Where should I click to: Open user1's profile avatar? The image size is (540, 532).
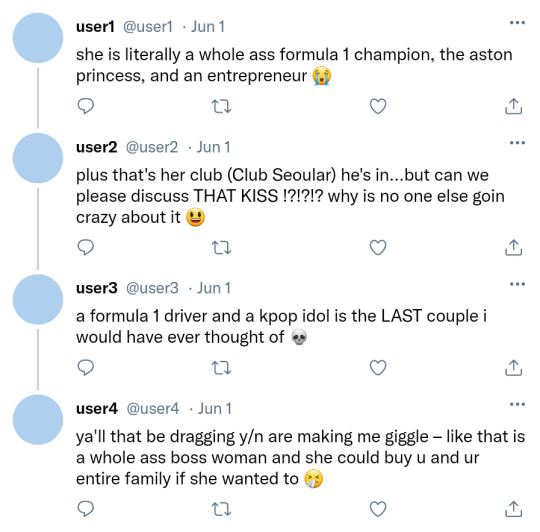(38, 38)
